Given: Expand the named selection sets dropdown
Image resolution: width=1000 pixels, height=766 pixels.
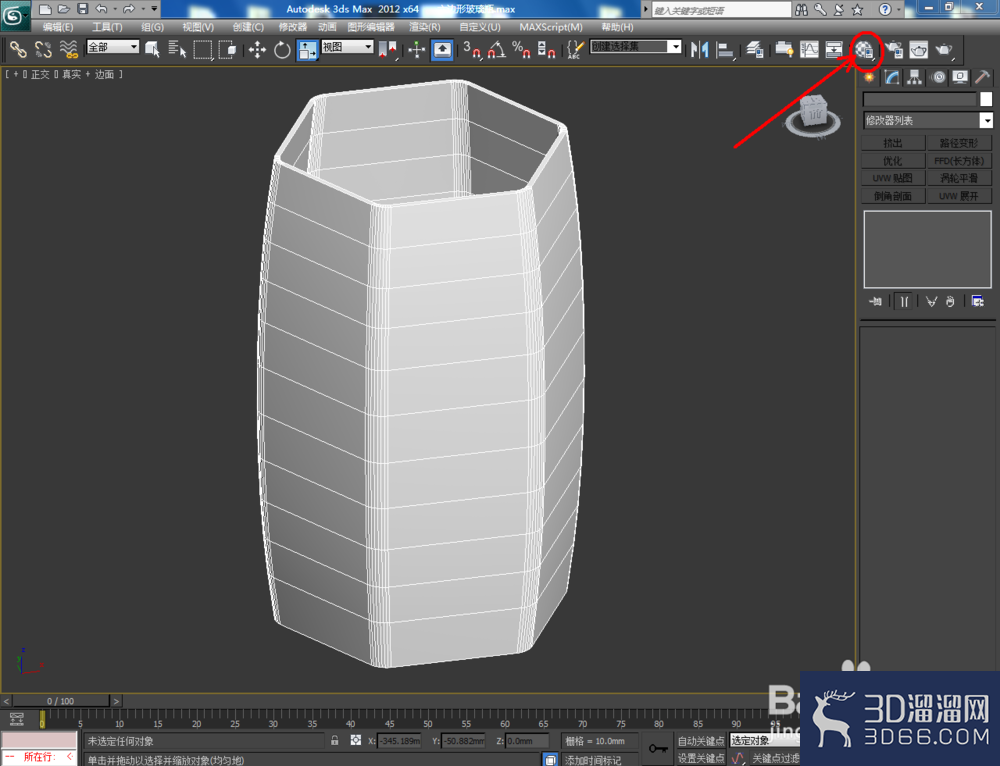Looking at the screenshot, I should (x=675, y=47).
